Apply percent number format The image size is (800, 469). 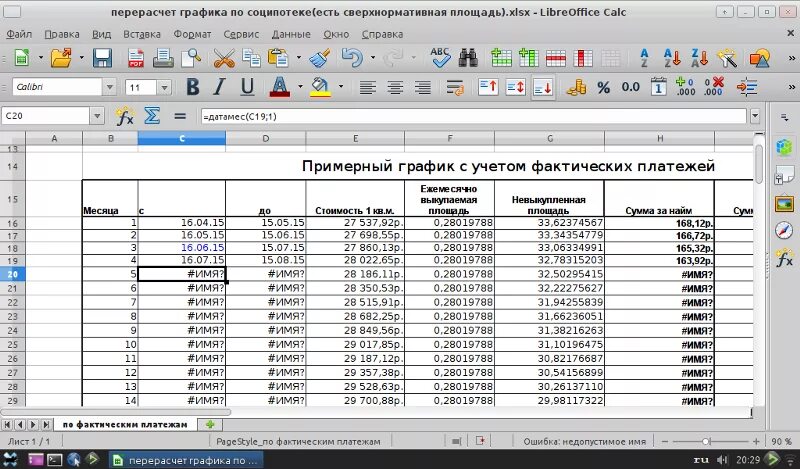coord(604,87)
